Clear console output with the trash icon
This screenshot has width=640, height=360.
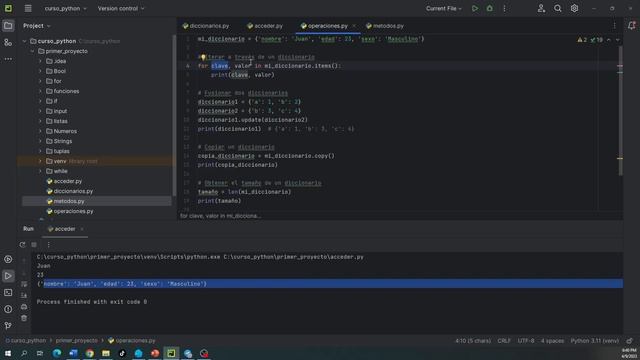click(24, 318)
